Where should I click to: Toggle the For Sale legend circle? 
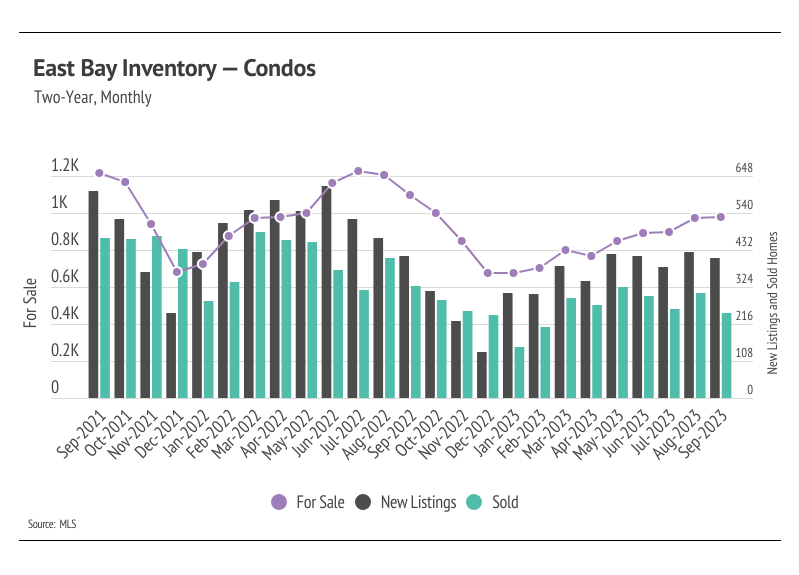tap(279, 502)
